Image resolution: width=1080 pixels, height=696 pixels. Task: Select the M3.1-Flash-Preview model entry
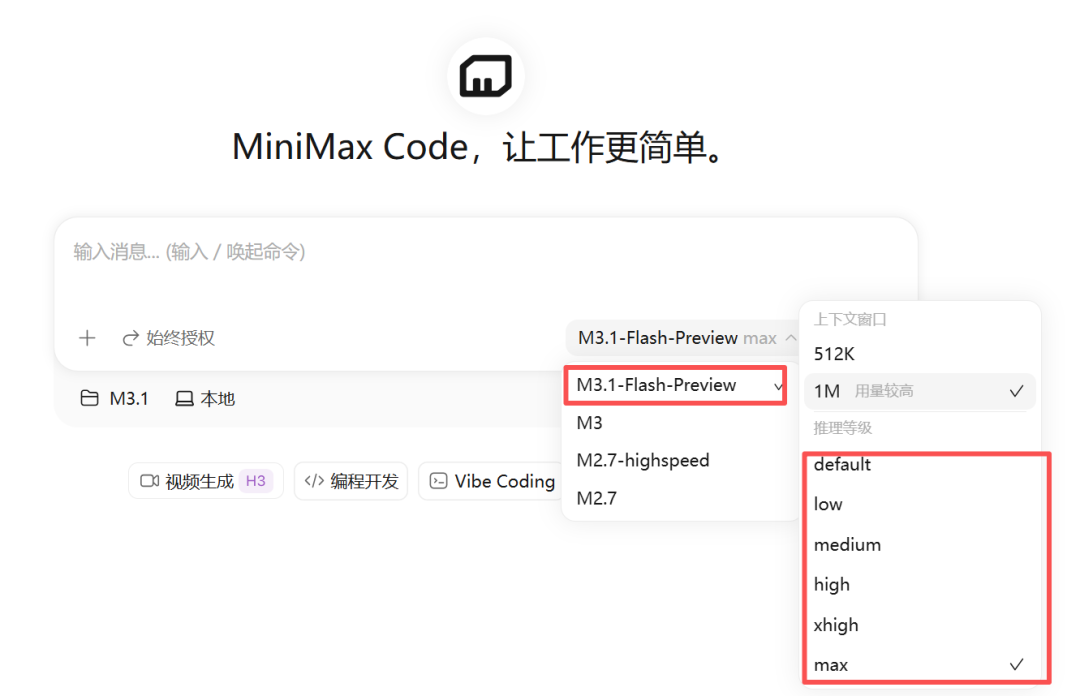[676, 385]
